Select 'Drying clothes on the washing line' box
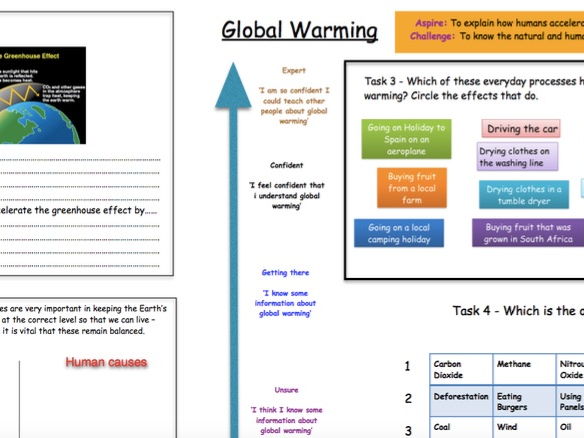Image resolution: width=584 pixels, height=438 pixels. coord(517,157)
